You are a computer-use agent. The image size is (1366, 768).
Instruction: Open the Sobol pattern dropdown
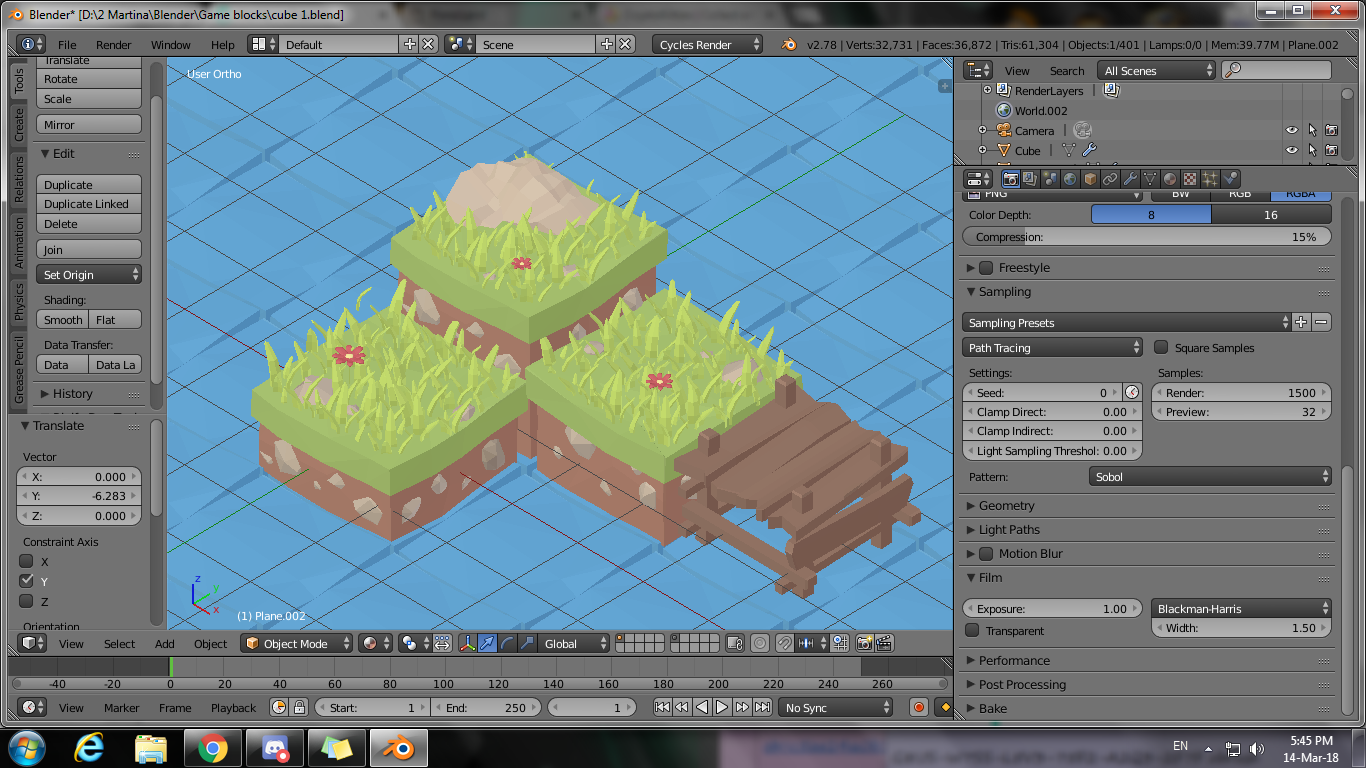click(x=1210, y=477)
